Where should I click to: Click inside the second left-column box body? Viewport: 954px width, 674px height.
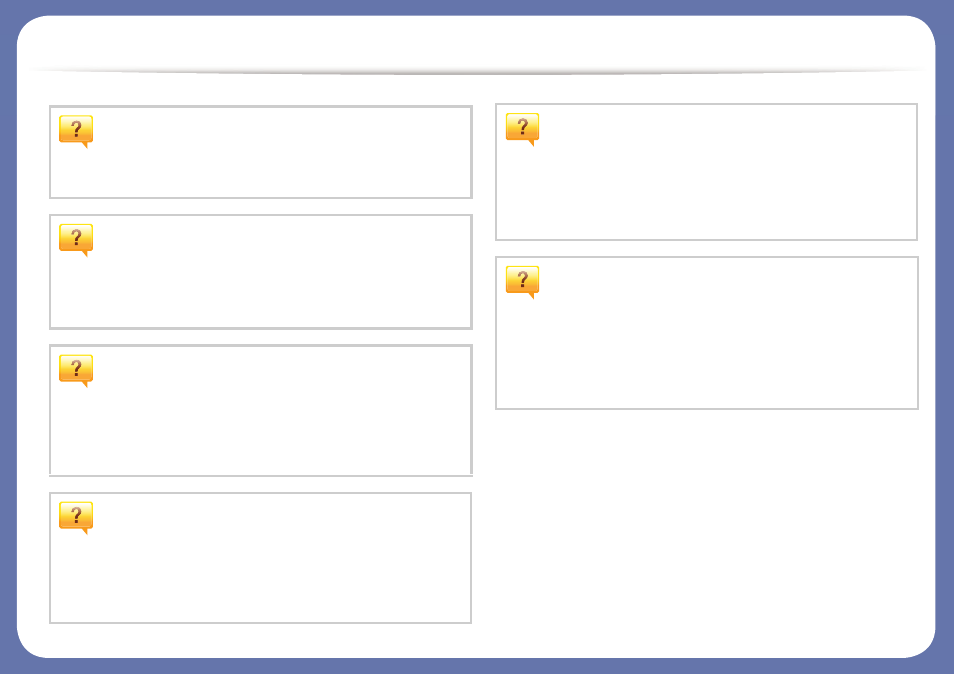click(x=261, y=272)
